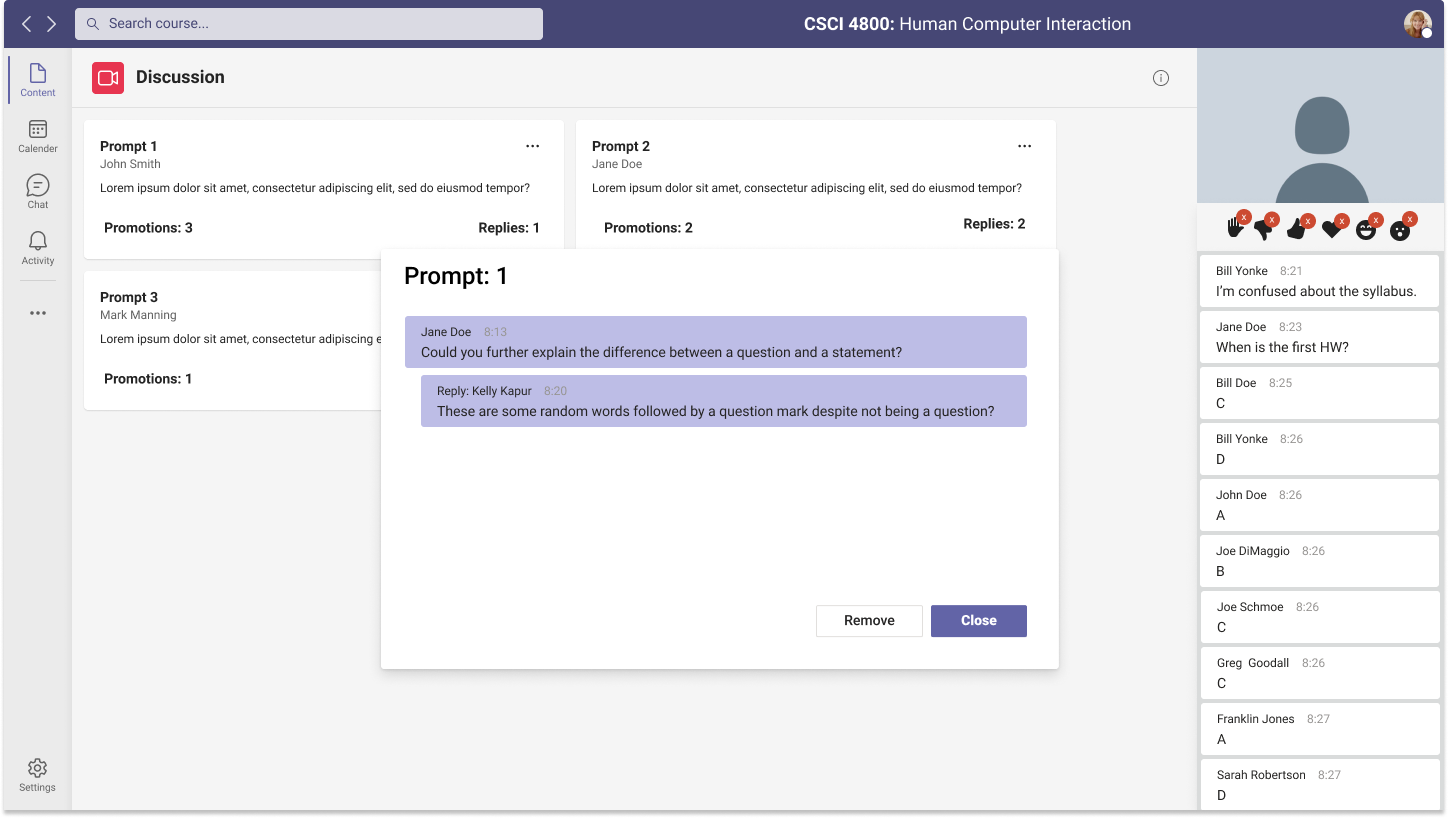This screenshot has width=1448, height=818.
Task: Open the Activity bell notifications
Action: click(x=38, y=247)
